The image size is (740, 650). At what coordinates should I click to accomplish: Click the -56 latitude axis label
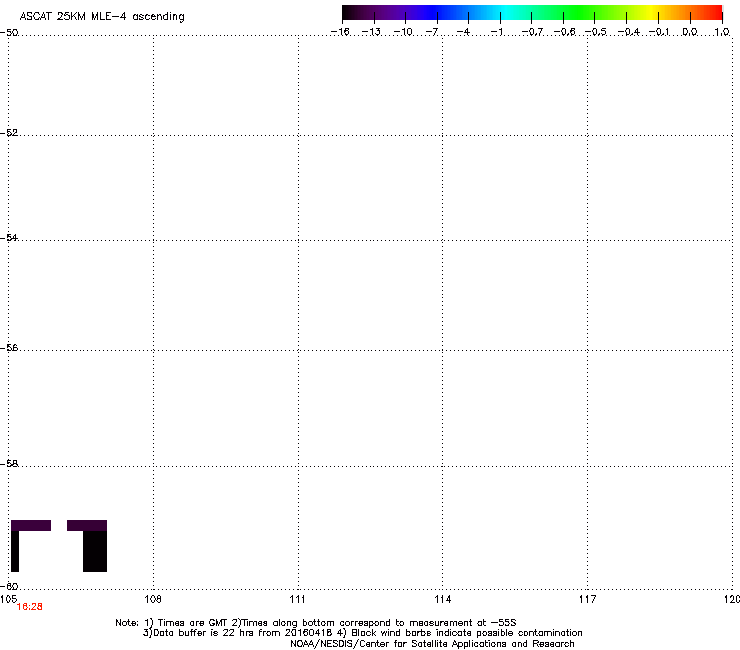point(9,347)
